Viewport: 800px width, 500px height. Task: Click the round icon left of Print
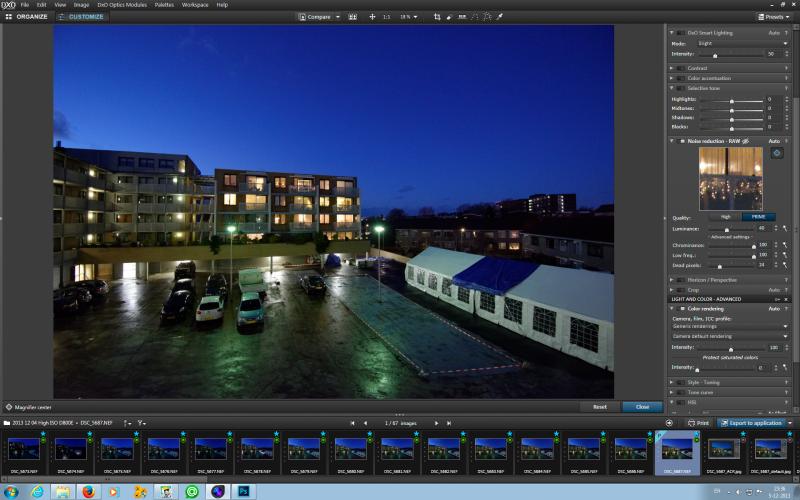coord(669,423)
